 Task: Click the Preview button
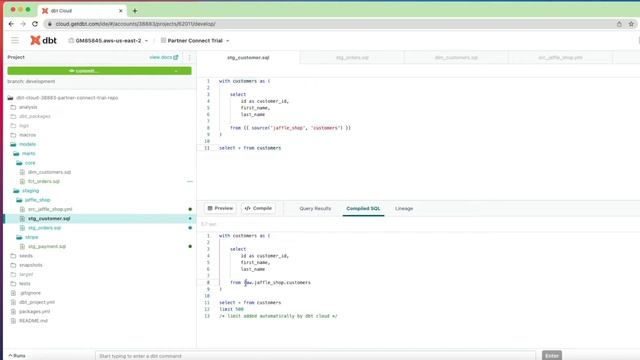pyautogui.click(x=220, y=208)
